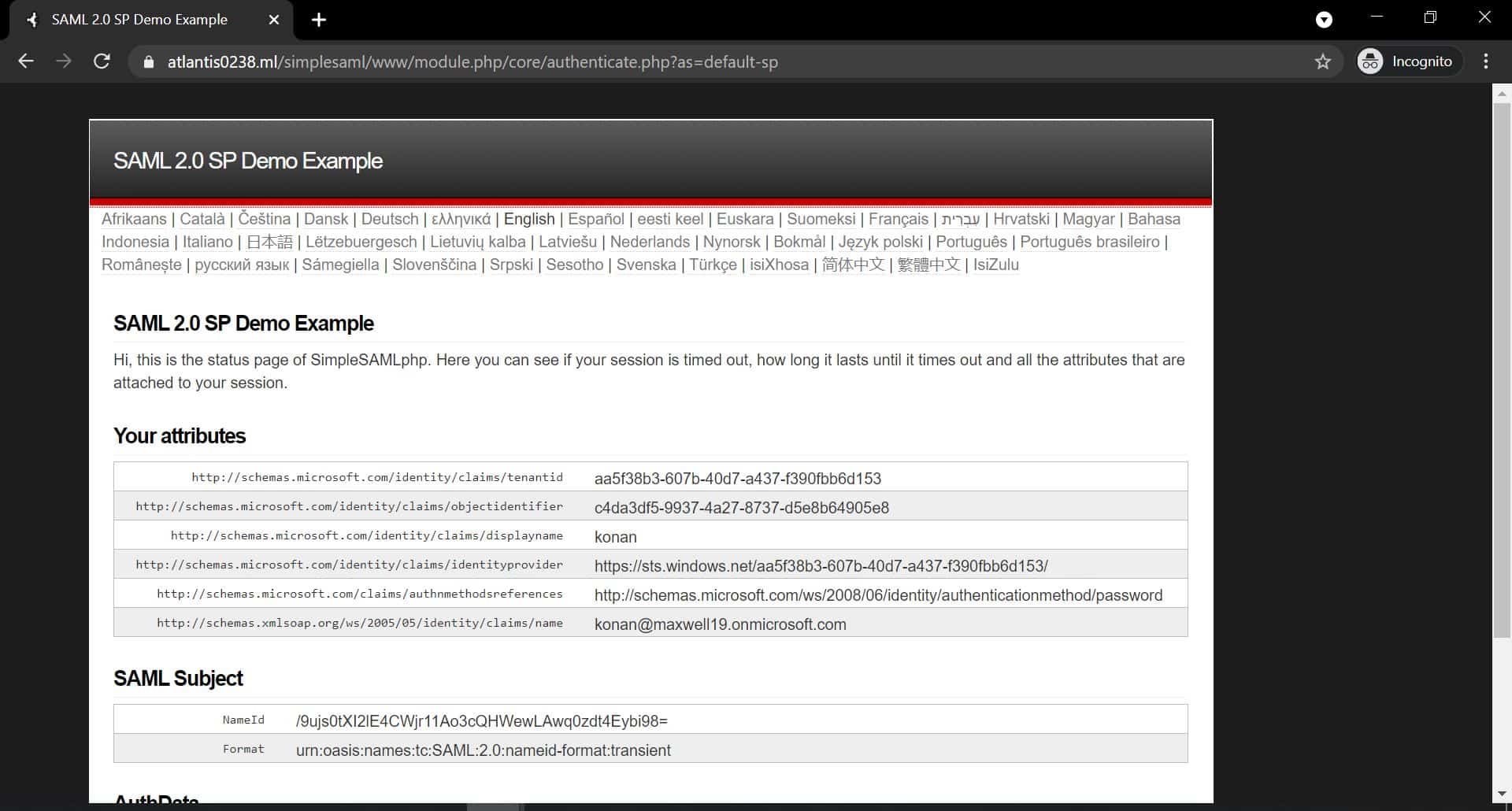This screenshot has height=811, width=1512.
Task: Switch language to Türkçe
Action: [x=713, y=265]
